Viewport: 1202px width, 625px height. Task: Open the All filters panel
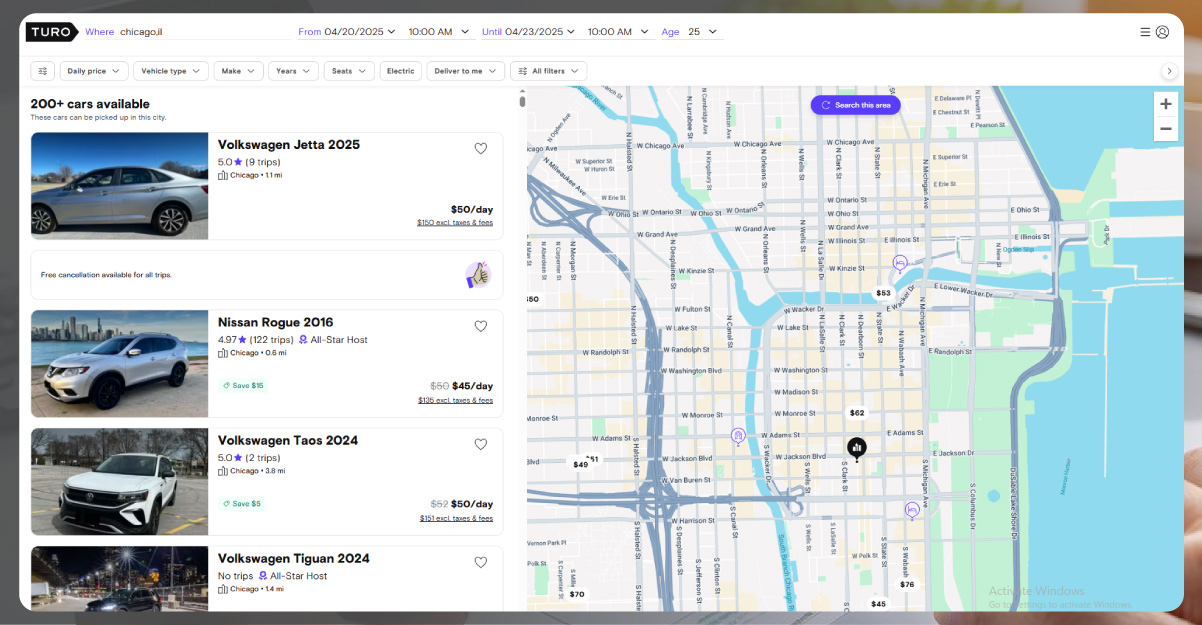pos(548,70)
